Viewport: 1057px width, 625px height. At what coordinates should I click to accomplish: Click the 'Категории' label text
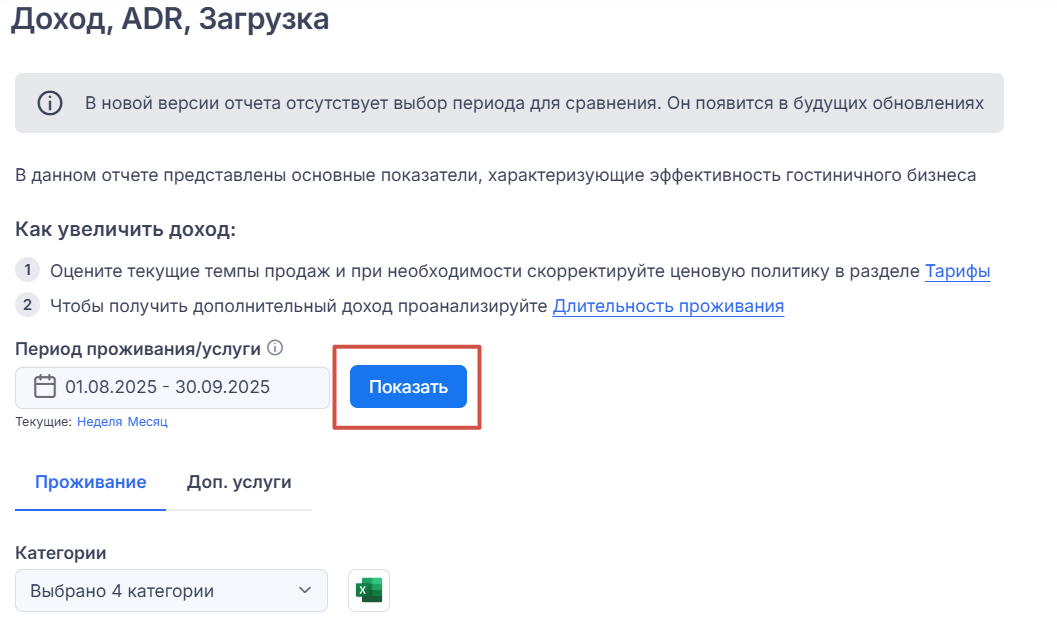coord(61,552)
